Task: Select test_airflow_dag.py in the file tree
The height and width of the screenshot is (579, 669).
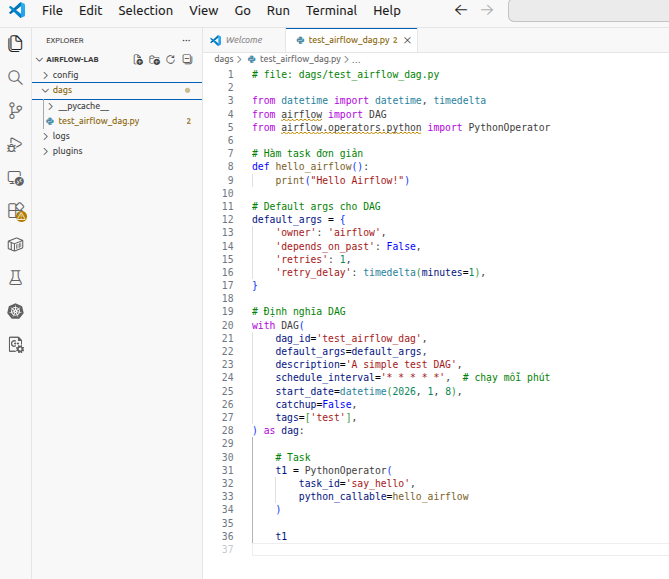Action: click(98, 121)
